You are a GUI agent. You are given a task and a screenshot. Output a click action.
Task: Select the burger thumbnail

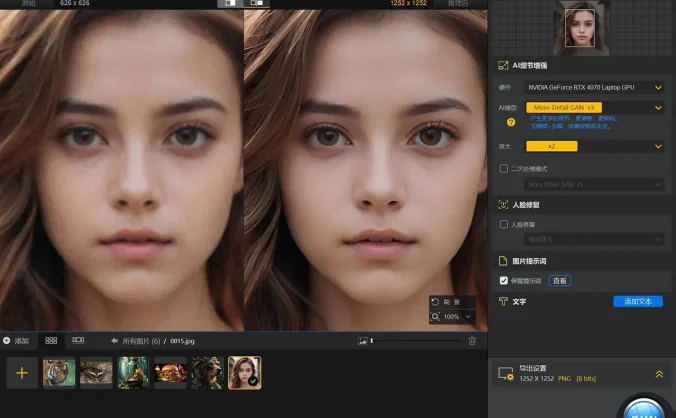coord(170,373)
